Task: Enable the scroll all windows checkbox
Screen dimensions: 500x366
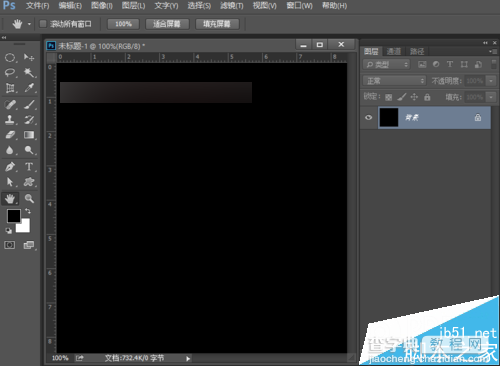Action: click(43, 24)
